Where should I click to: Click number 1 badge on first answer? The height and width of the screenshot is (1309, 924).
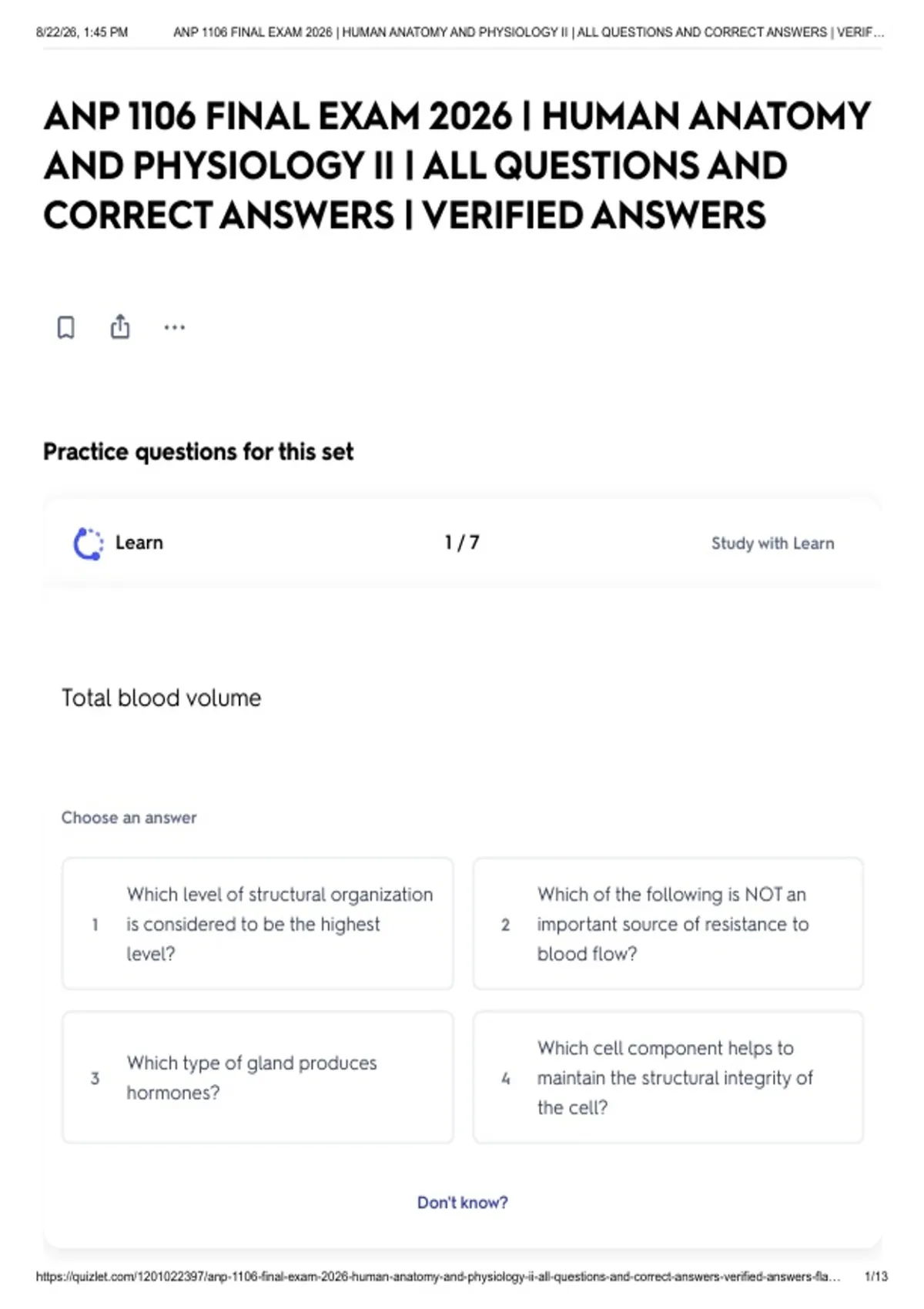[x=95, y=924]
